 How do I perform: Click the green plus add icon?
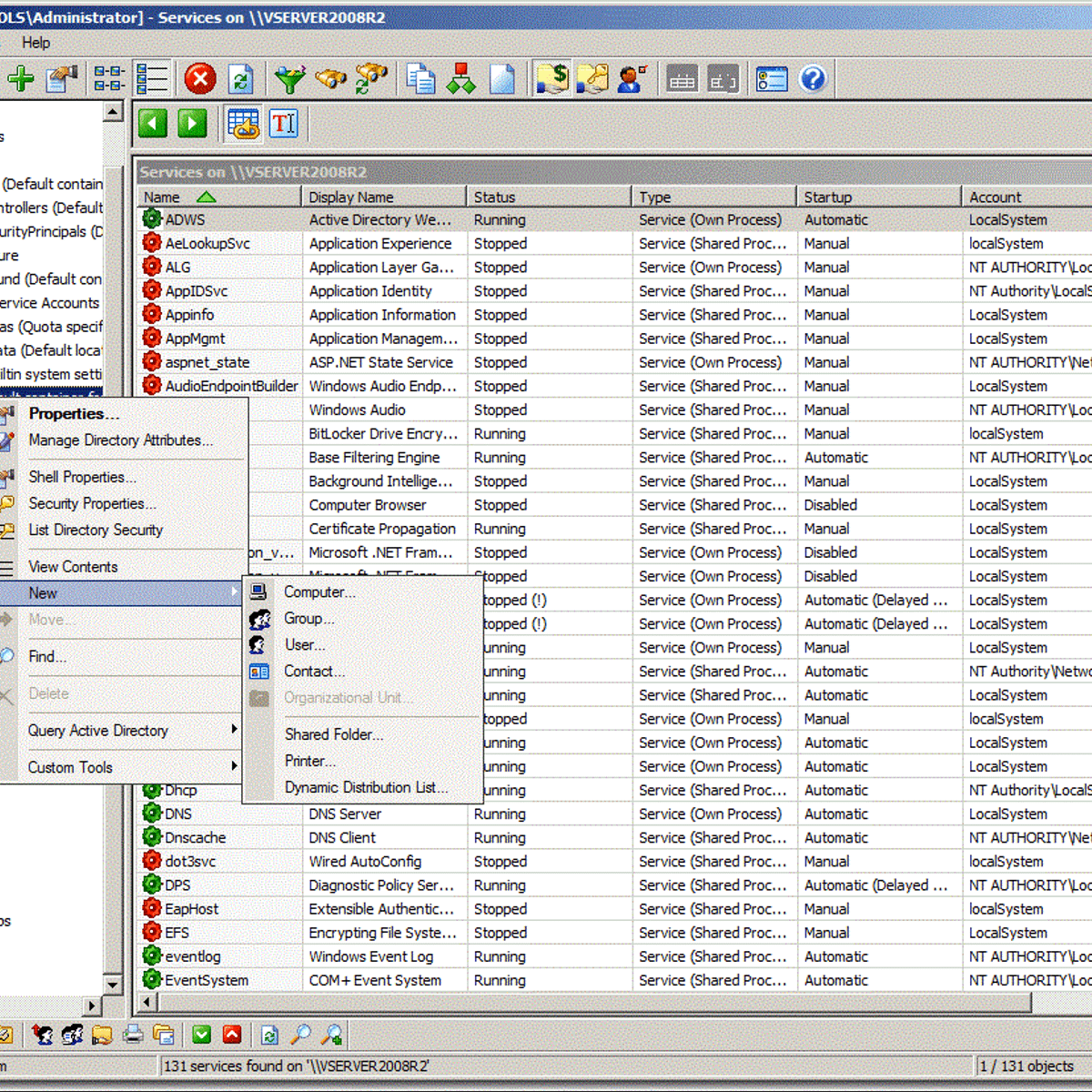(20, 79)
